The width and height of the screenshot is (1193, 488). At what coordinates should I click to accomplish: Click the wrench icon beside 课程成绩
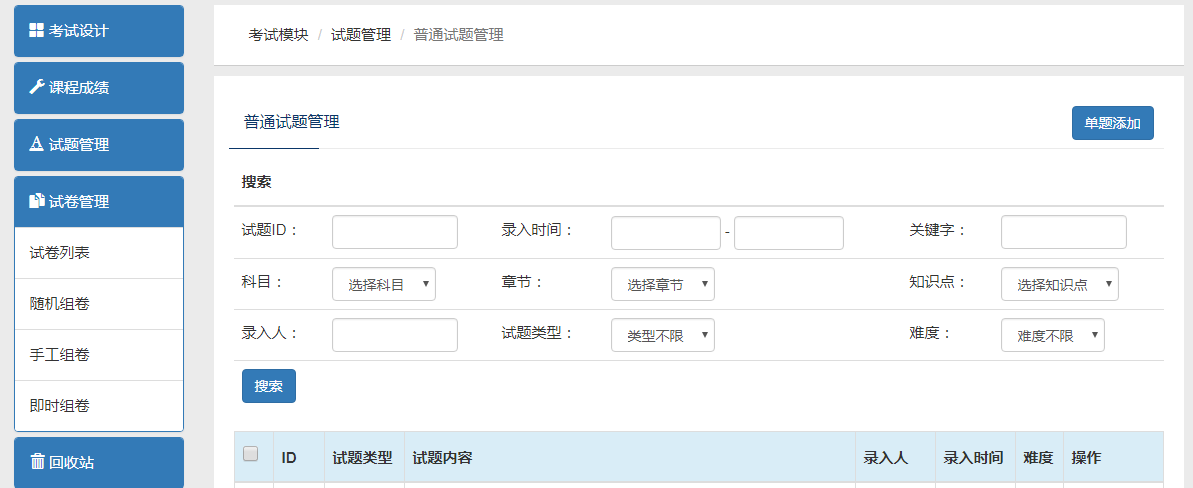(36, 87)
